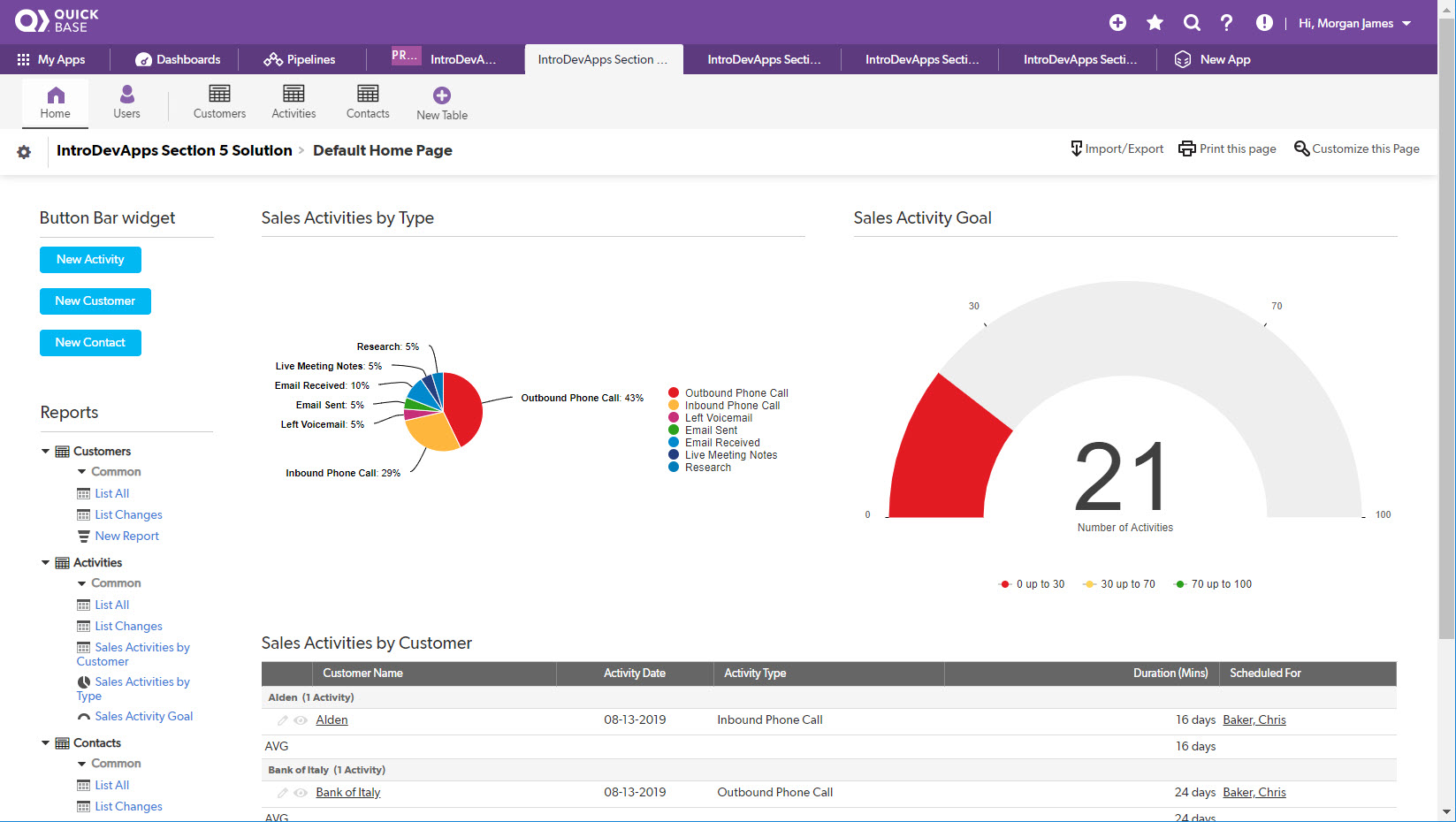Open app settings gear icon

[x=24, y=152]
